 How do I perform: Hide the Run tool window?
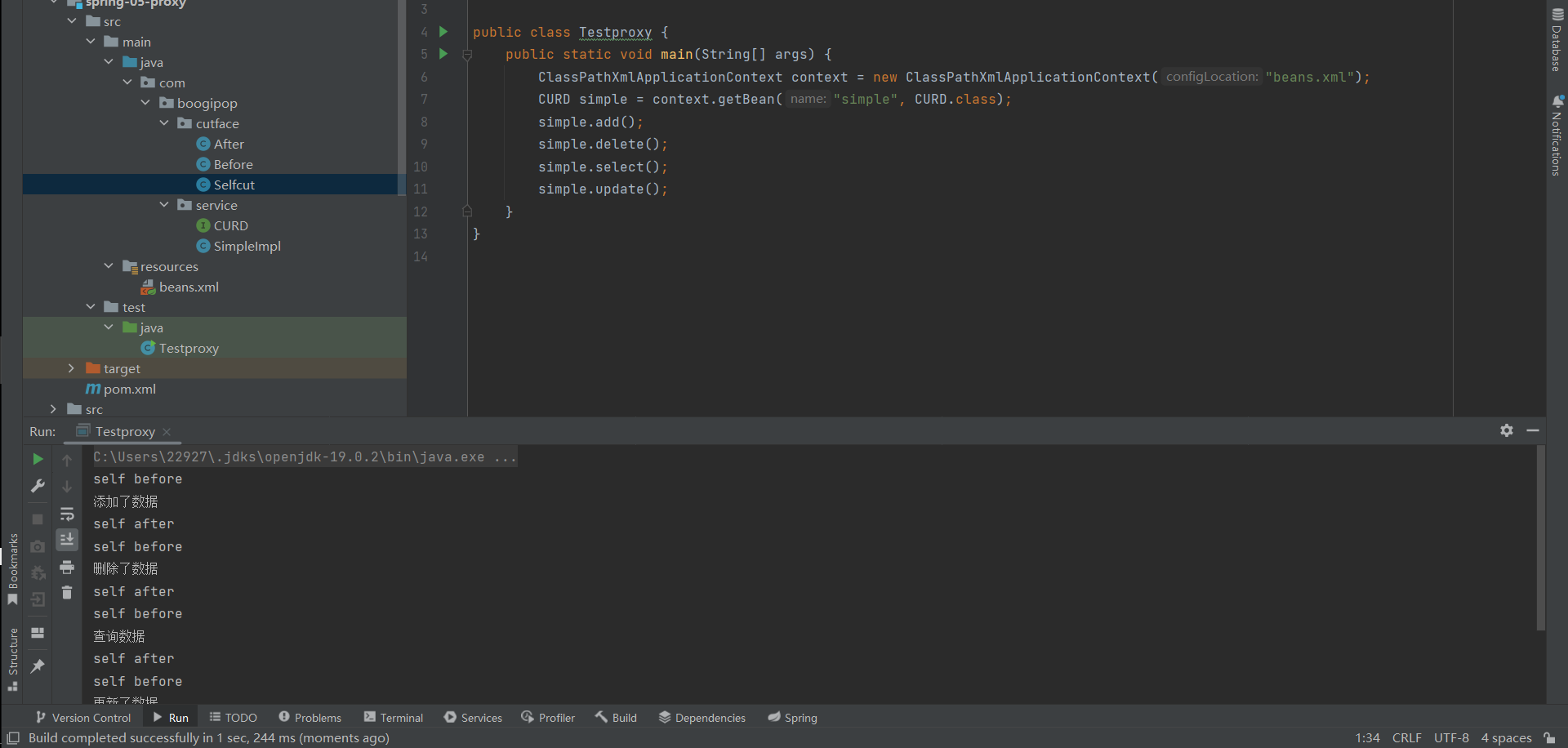pyautogui.click(x=1533, y=430)
